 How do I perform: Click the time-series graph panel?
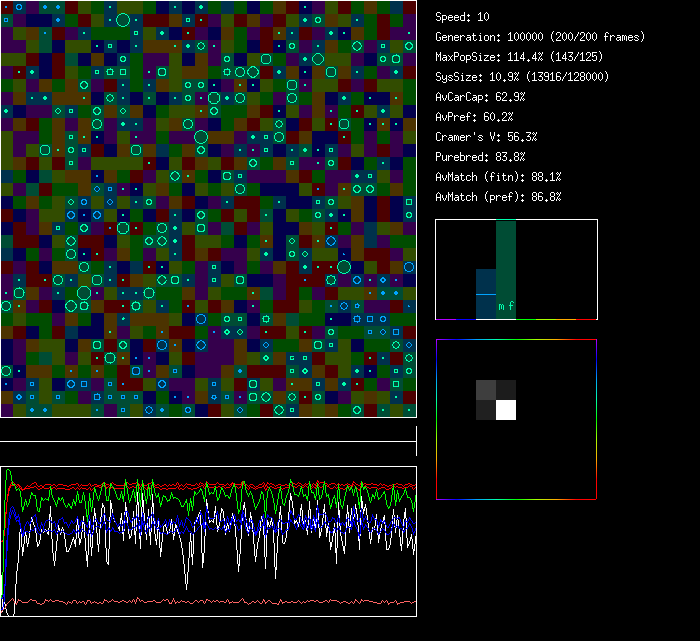(x=208, y=541)
